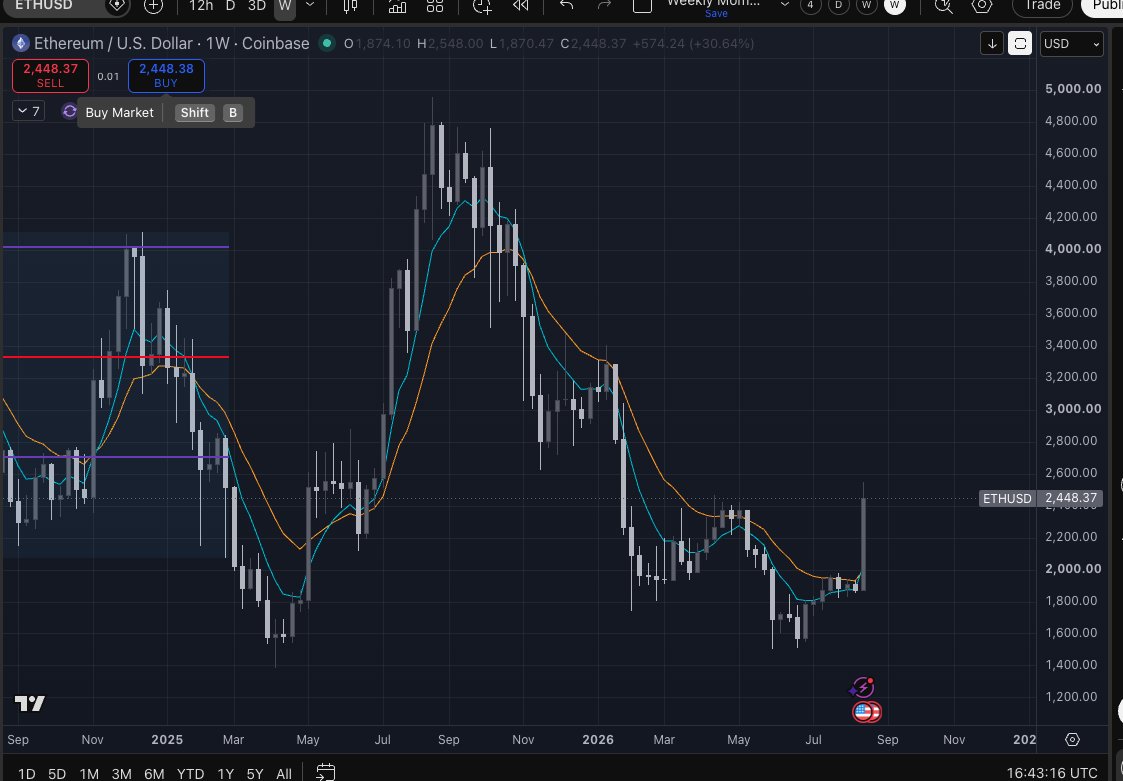This screenshot has height=781, width=1123.
Task: Switch to the 1Y date range
Action: click(x=226, y=774)
